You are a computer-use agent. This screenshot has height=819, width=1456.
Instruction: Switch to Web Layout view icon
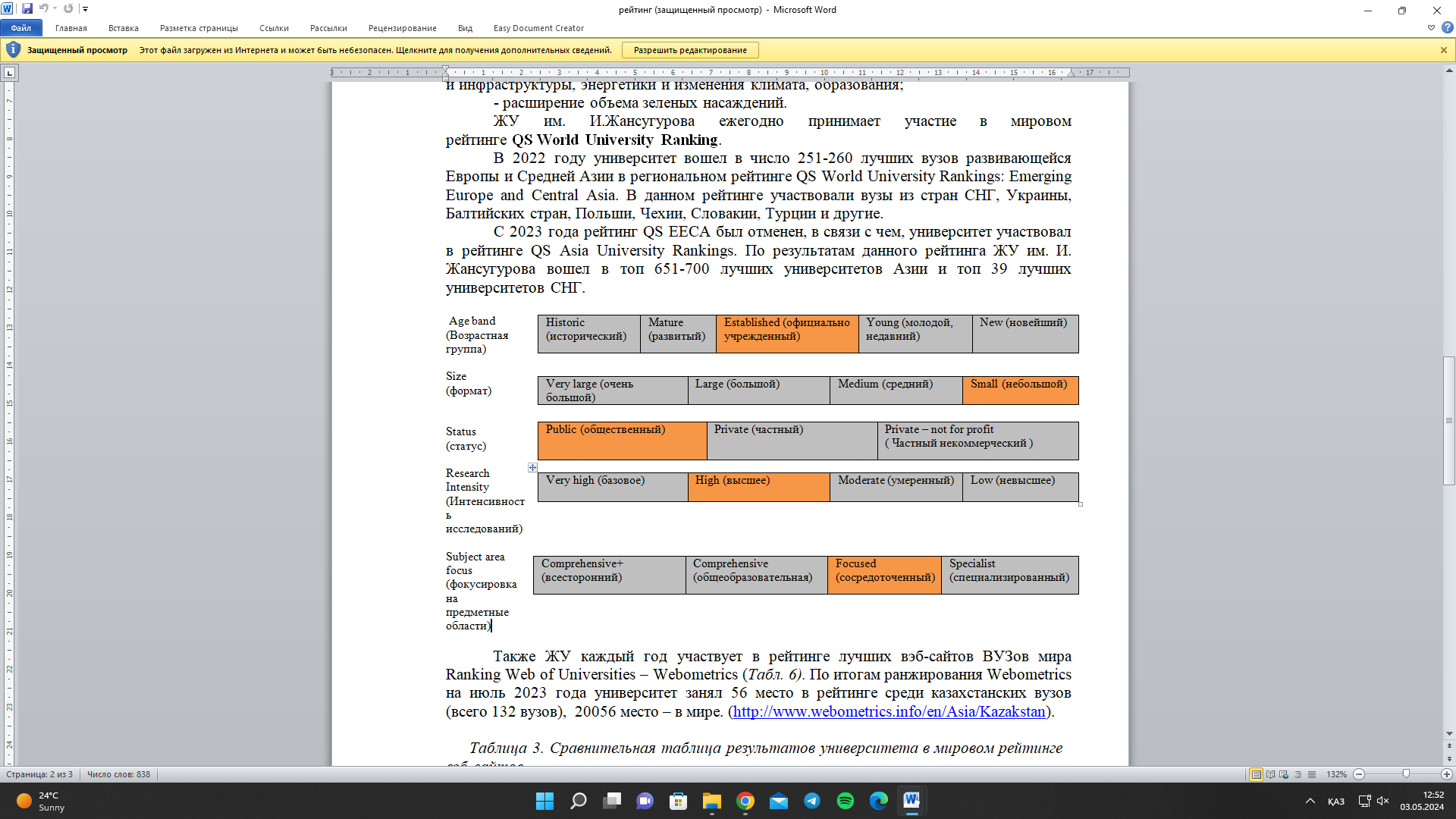coord(1284,774)
